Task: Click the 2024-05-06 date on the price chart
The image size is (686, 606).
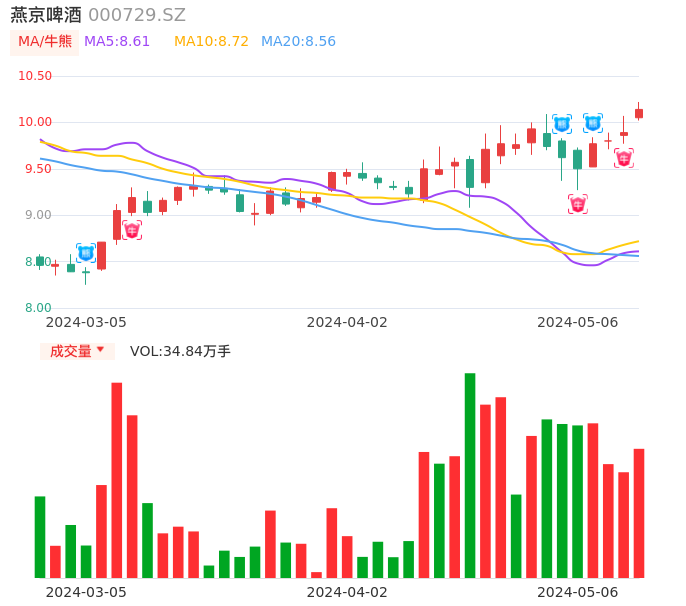Action: pos(578,322)
